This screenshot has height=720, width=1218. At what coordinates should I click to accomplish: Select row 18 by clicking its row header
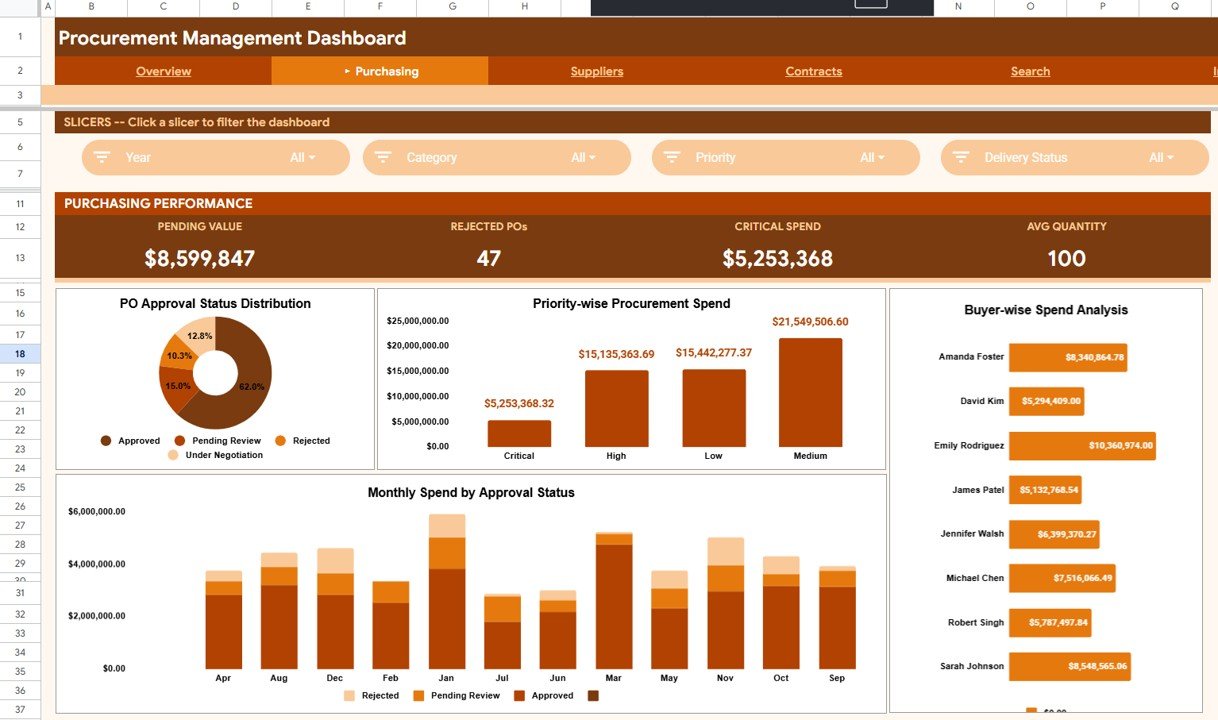click(x=20, y=353)
